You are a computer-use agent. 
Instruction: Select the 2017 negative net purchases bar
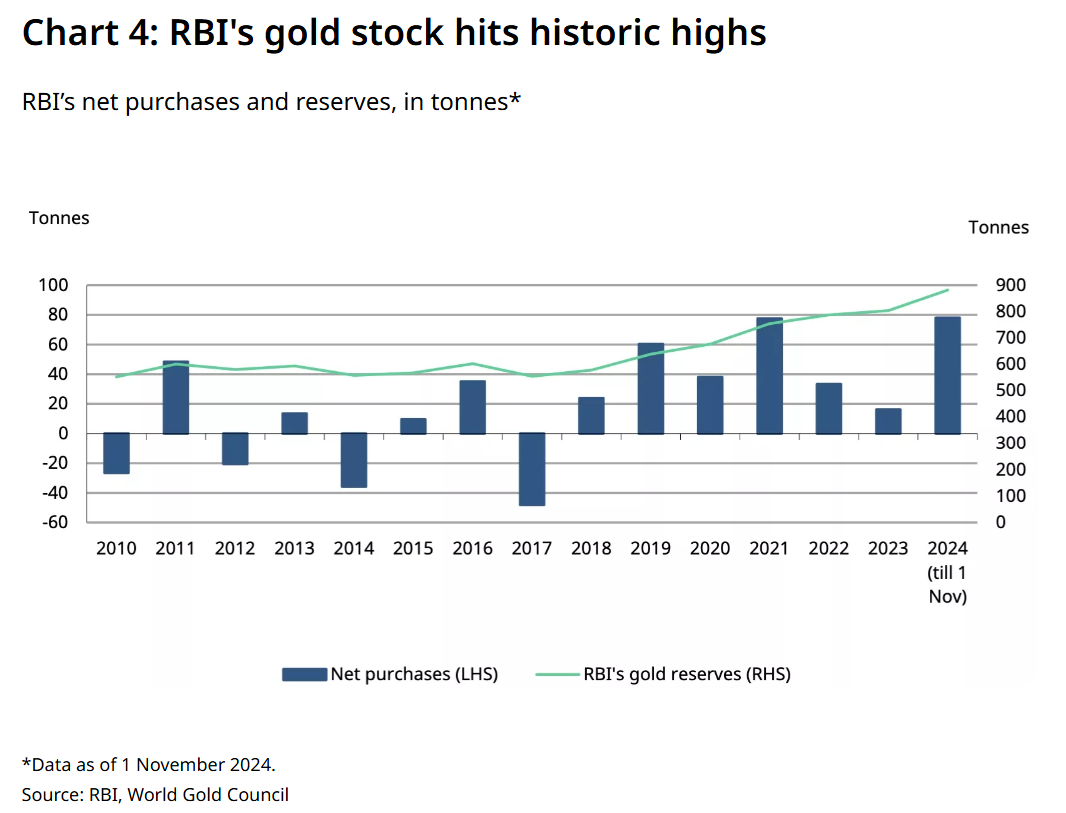(x=531, y=469)
